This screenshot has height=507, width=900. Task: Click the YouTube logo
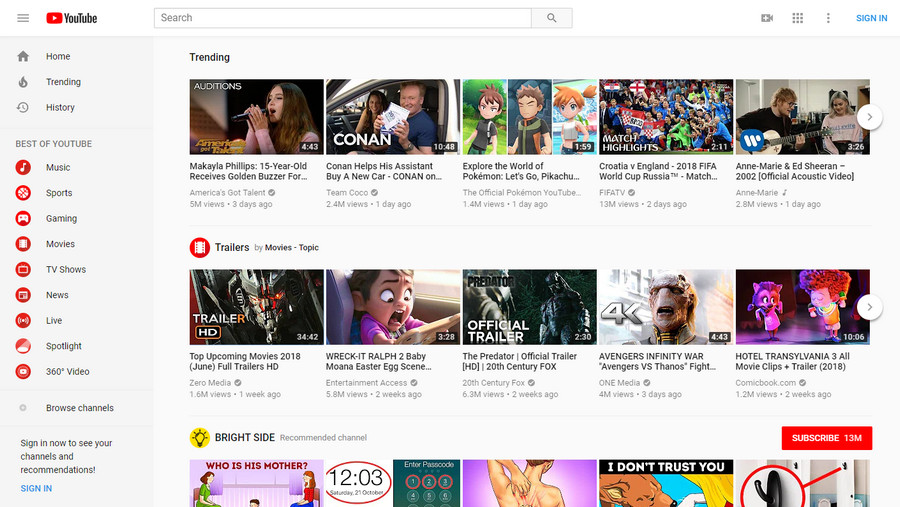pos(71,18)
